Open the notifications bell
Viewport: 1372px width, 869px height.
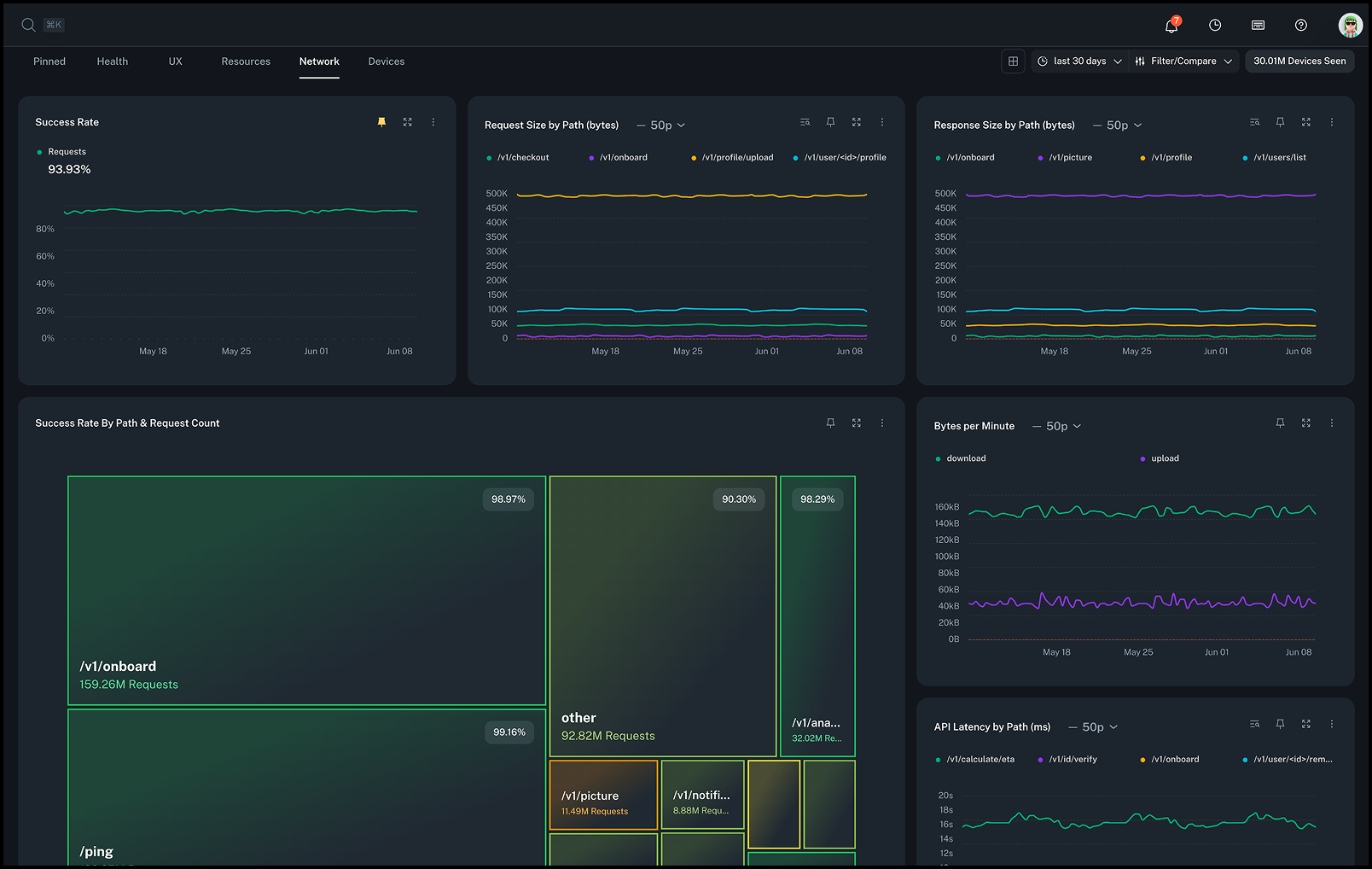(1171, 26)
